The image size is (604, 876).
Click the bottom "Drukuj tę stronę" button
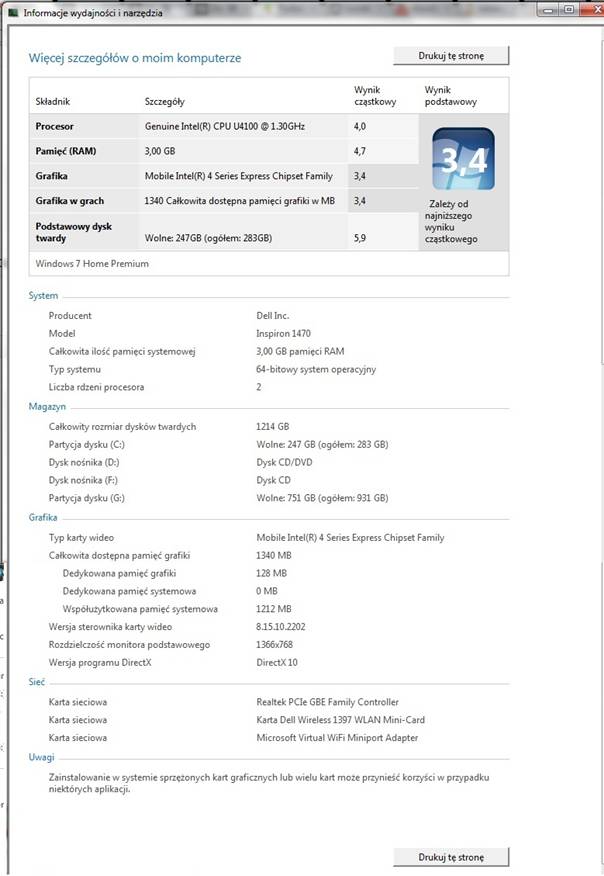[x=451, y=857]
